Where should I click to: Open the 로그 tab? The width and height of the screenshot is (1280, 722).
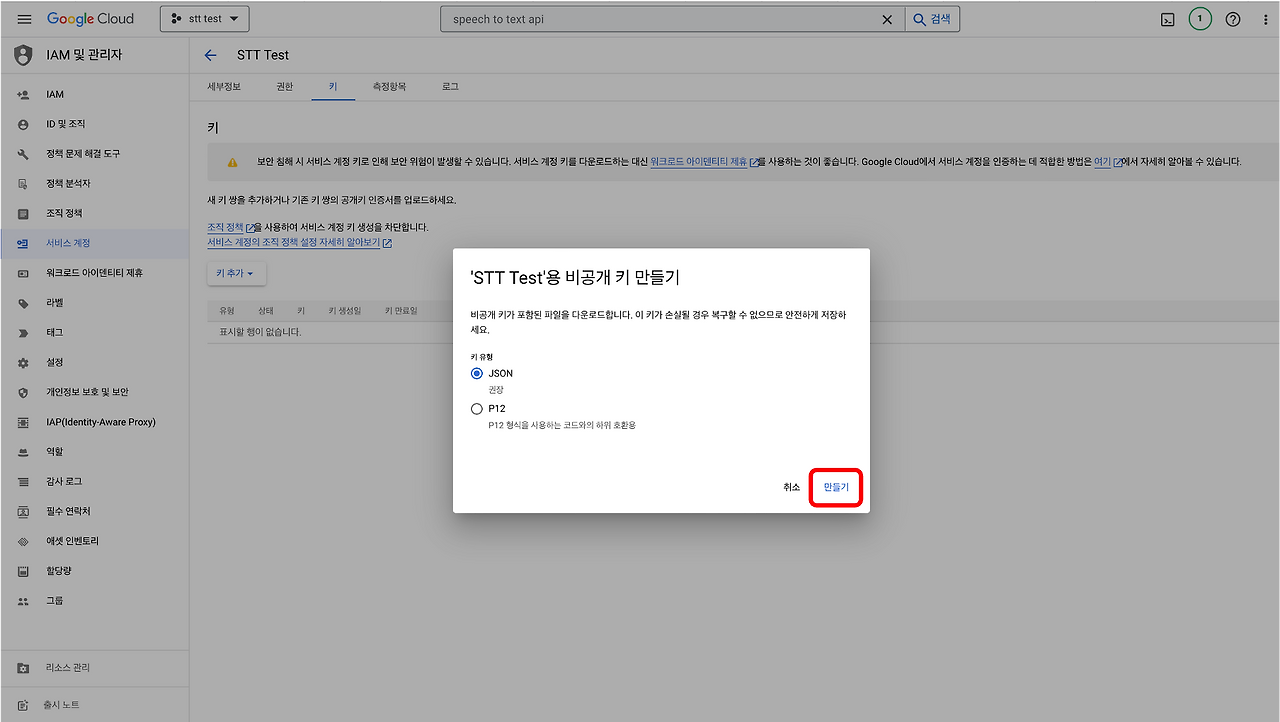click(x=449, y=86)
